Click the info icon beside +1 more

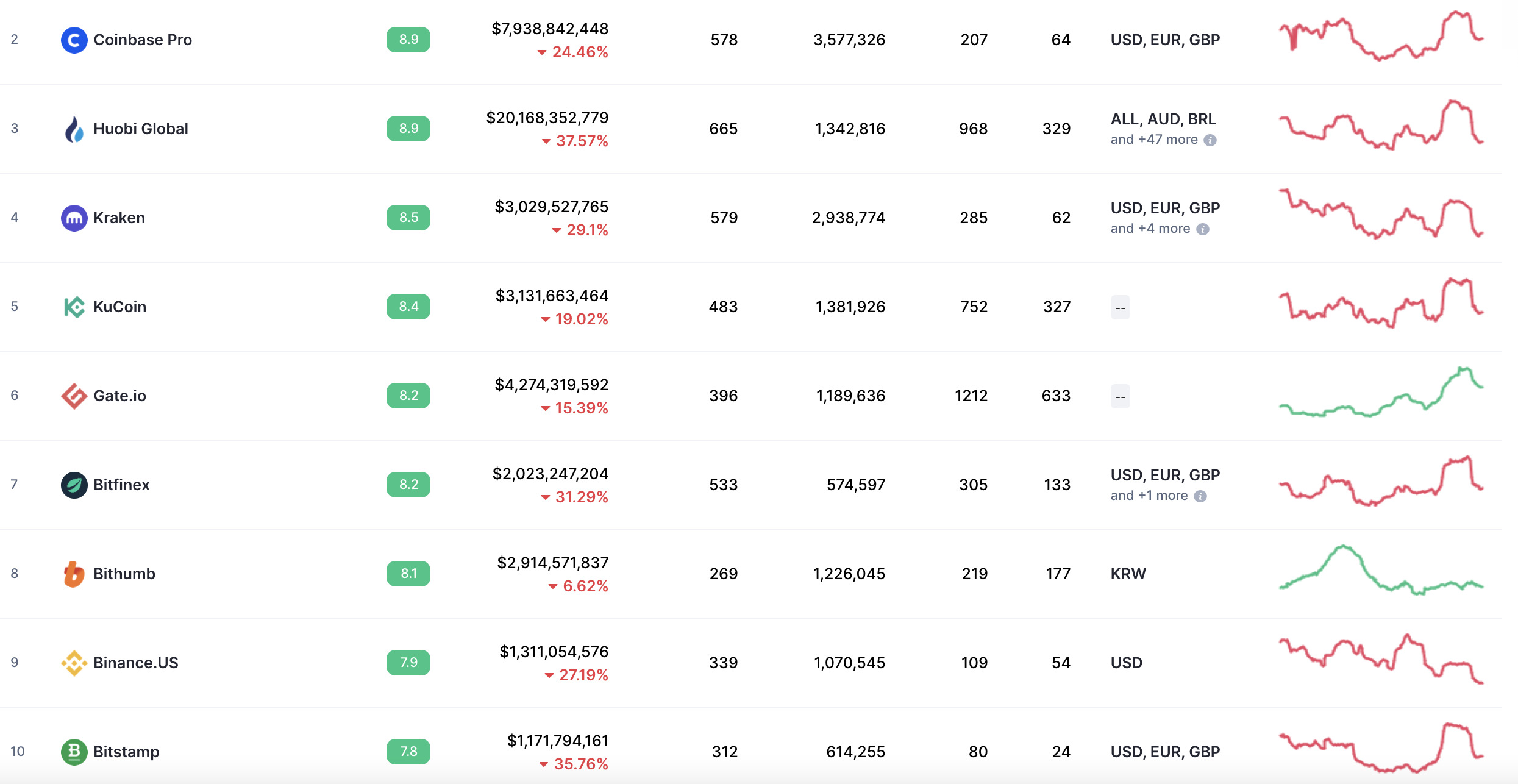(x=1200, y=496)
